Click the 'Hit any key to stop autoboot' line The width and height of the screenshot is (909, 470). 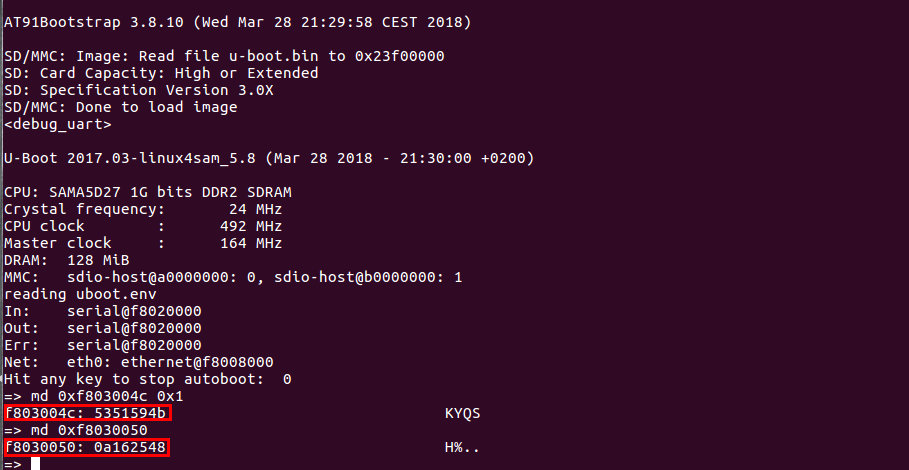click(147, 380)
